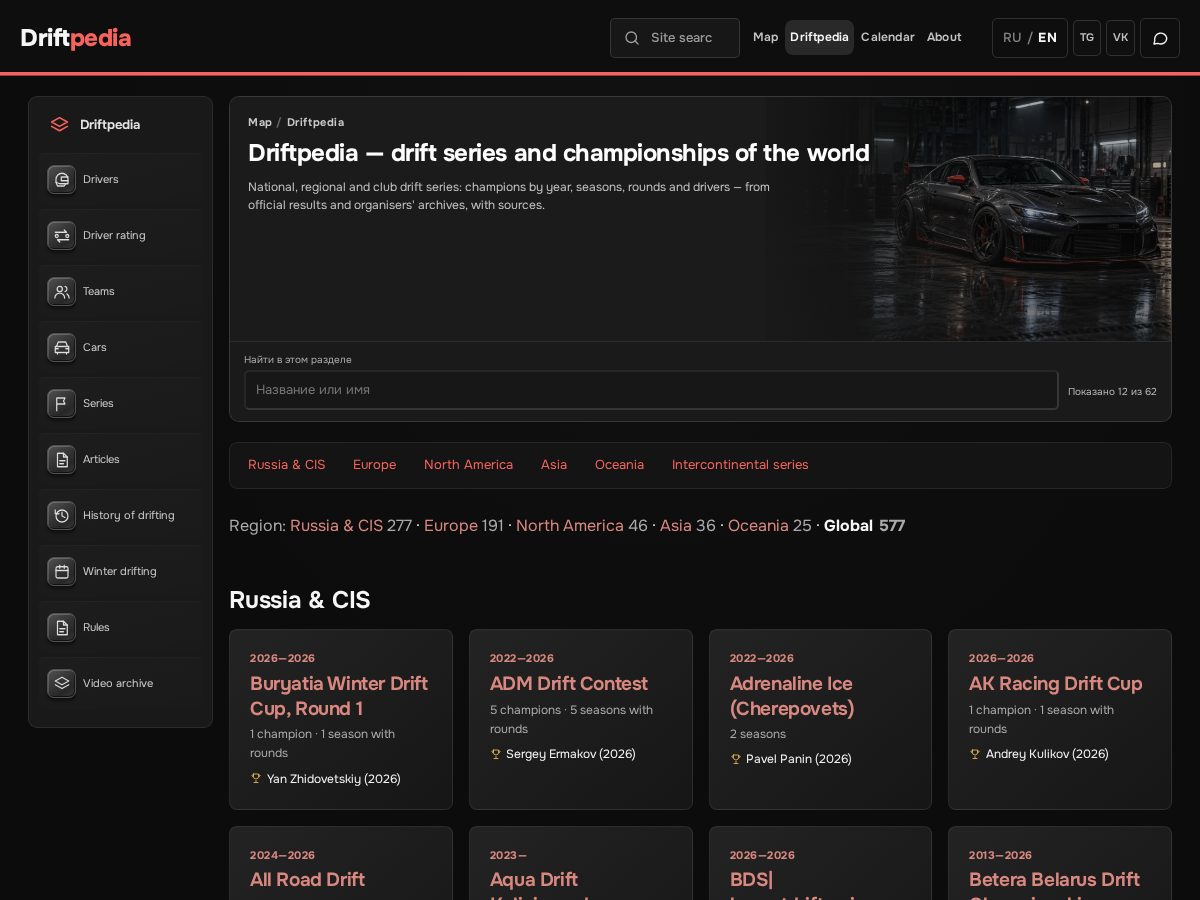Select the North America filter tab
The height and width of the screenshot is (900, 1200).
[x=468, y=465]
